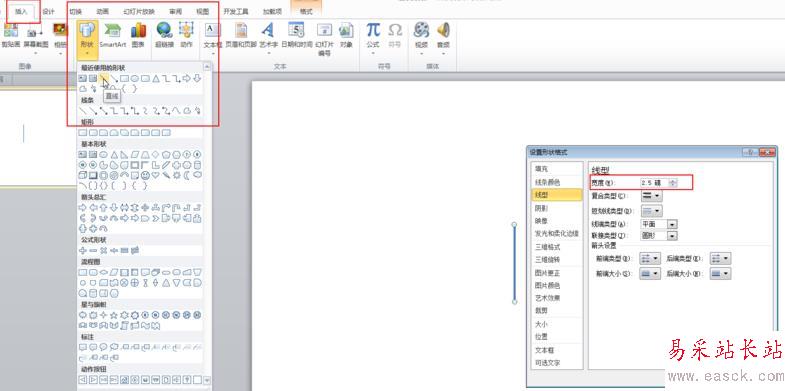The height and width of the screenshot is (391, 785).
Task: Insert slide number (幻灯片编号)
Action: [x=324, y=39]
